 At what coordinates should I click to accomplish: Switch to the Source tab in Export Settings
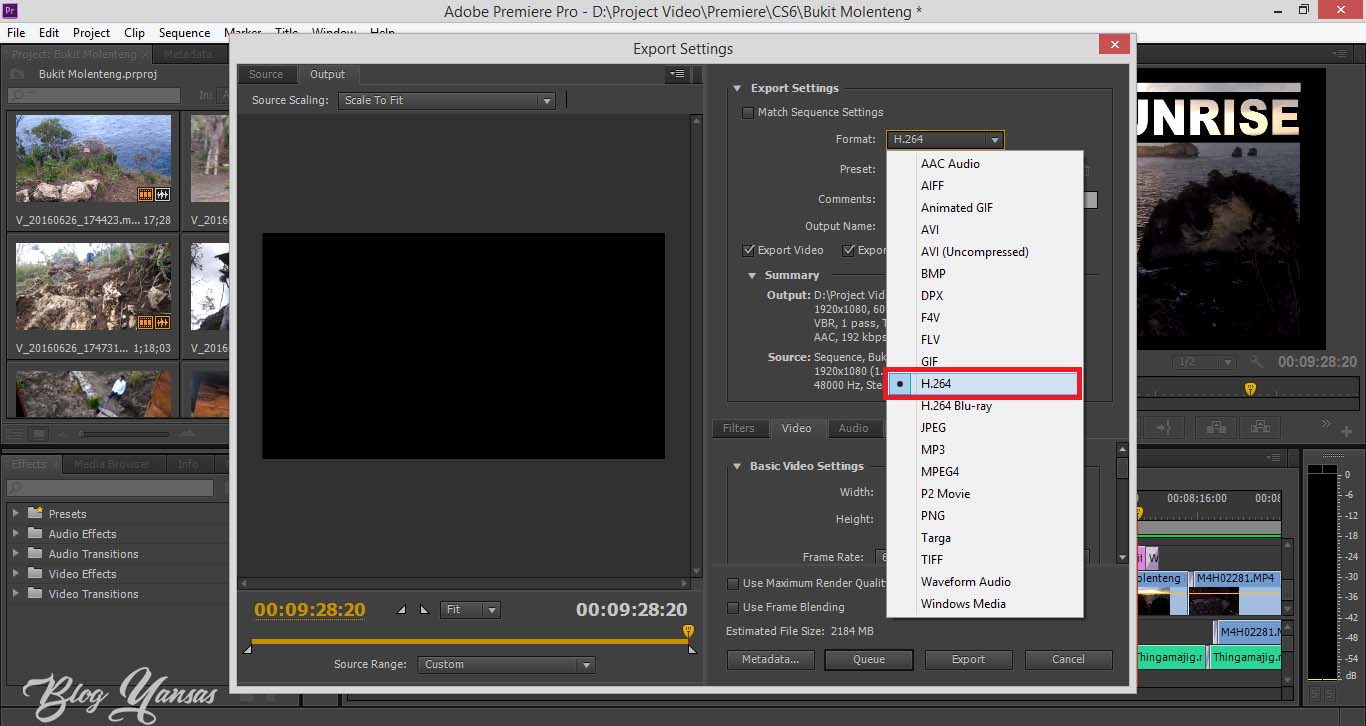[266, 74]
